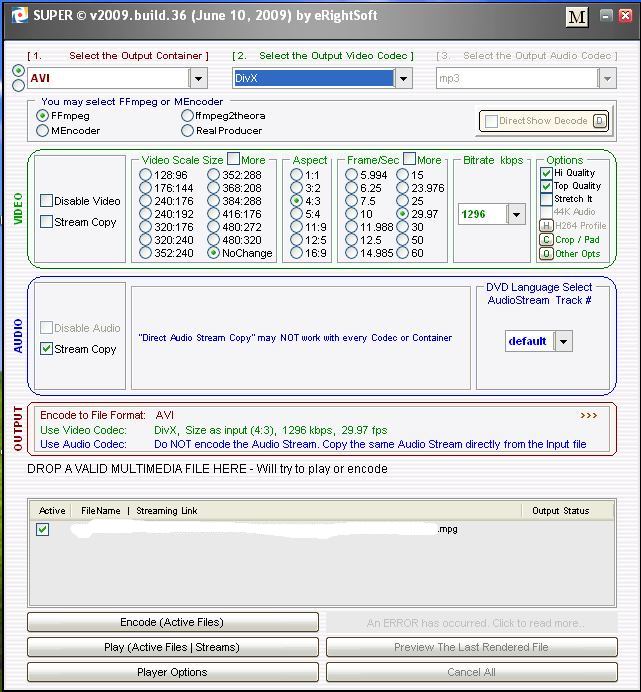Screen dimensions: 641x692
Task: Enable video Stream Copy checkbox
Action: (46, 222)
